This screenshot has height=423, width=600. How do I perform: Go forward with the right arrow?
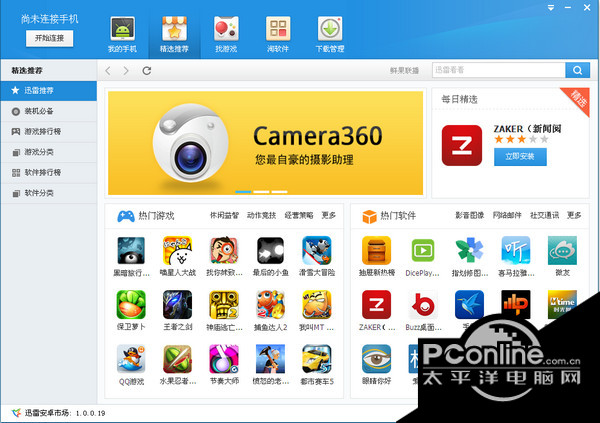[126, 71]
